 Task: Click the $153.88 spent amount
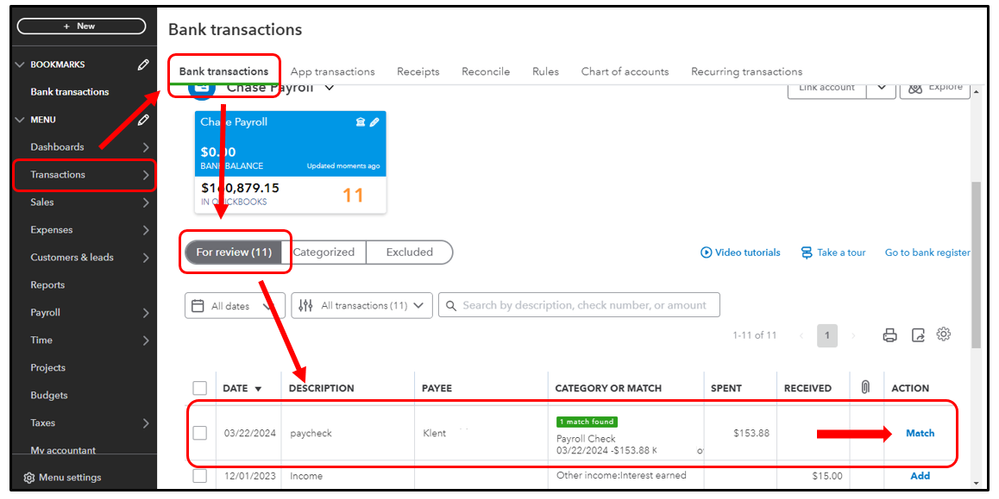point(751,433)
